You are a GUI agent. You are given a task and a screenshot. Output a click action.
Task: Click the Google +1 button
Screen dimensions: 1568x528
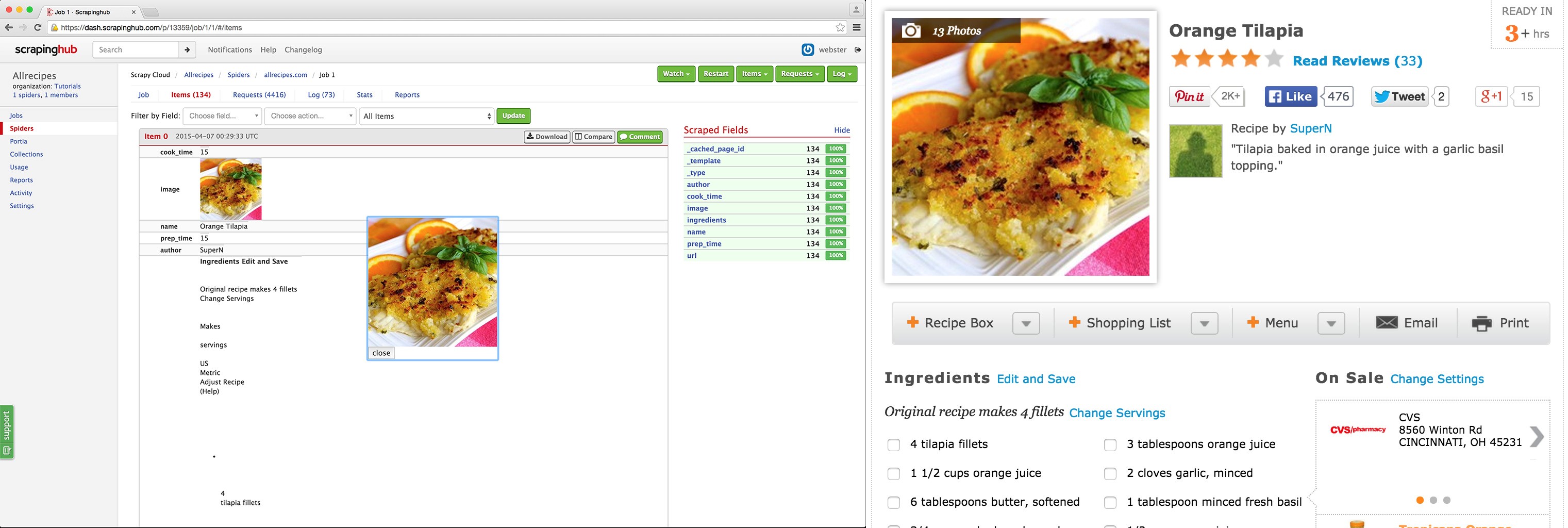[1491, 96]
